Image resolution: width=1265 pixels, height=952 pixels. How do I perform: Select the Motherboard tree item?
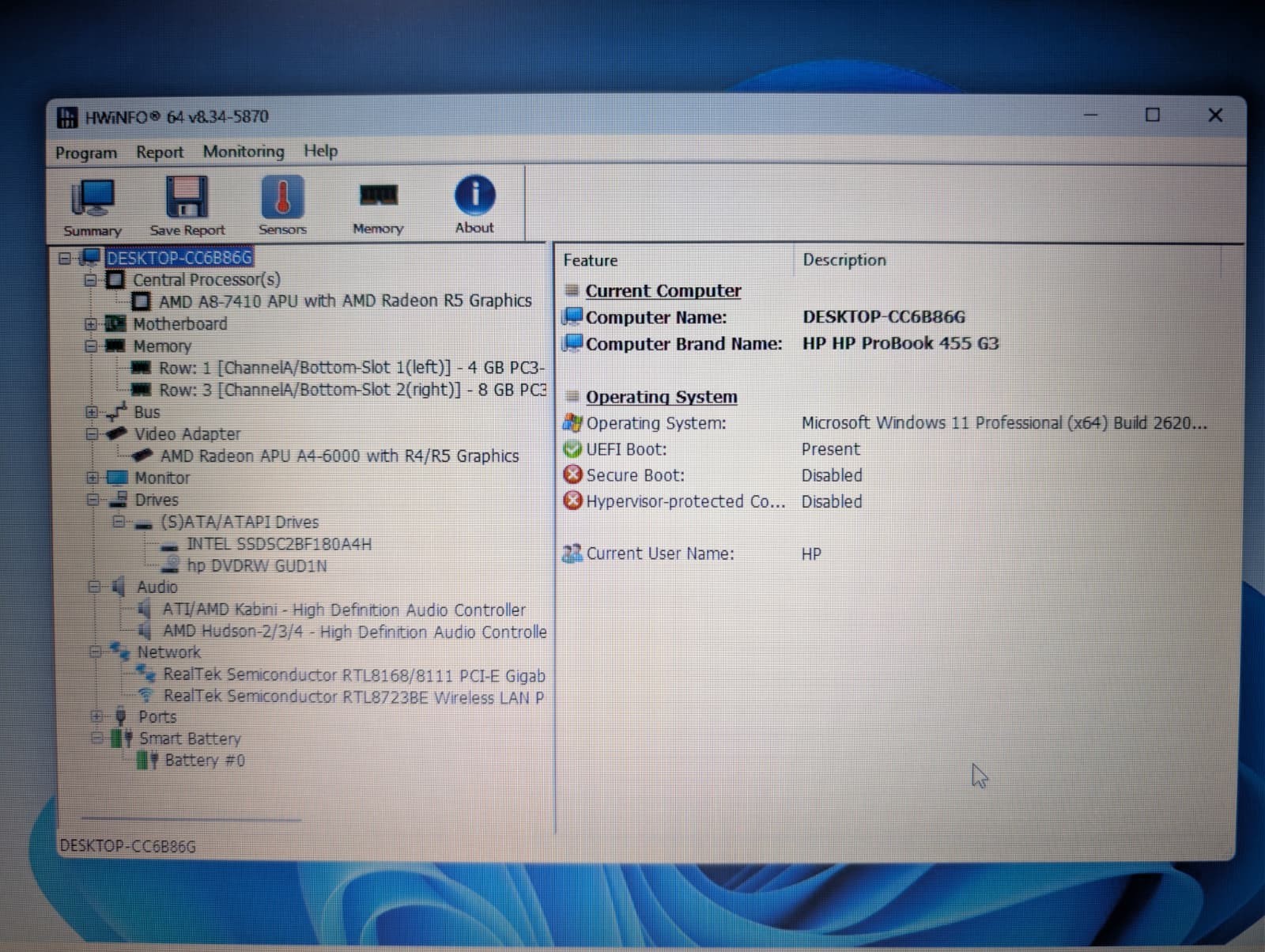pyautogui.click(x=180, y=324)
